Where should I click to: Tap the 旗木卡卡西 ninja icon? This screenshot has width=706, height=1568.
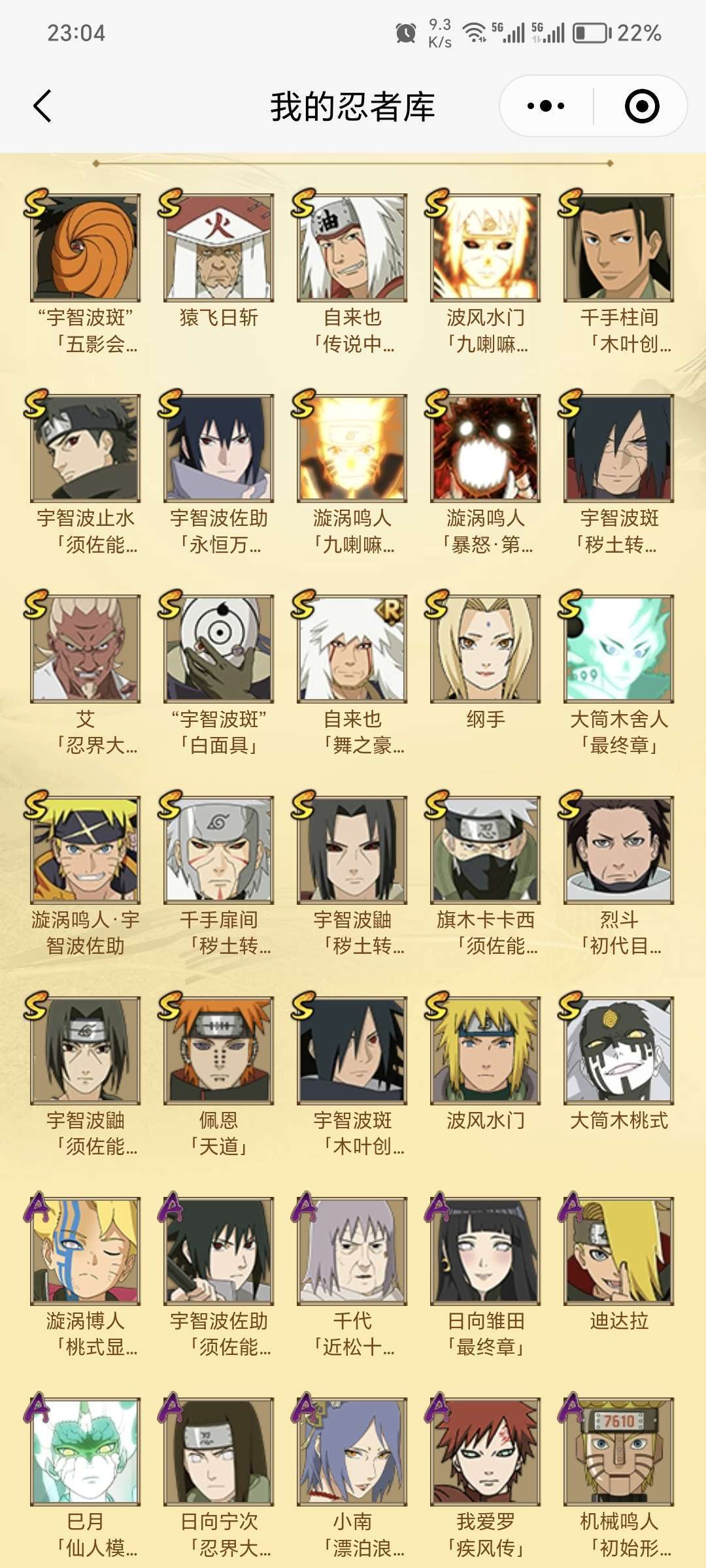[486, 849]
